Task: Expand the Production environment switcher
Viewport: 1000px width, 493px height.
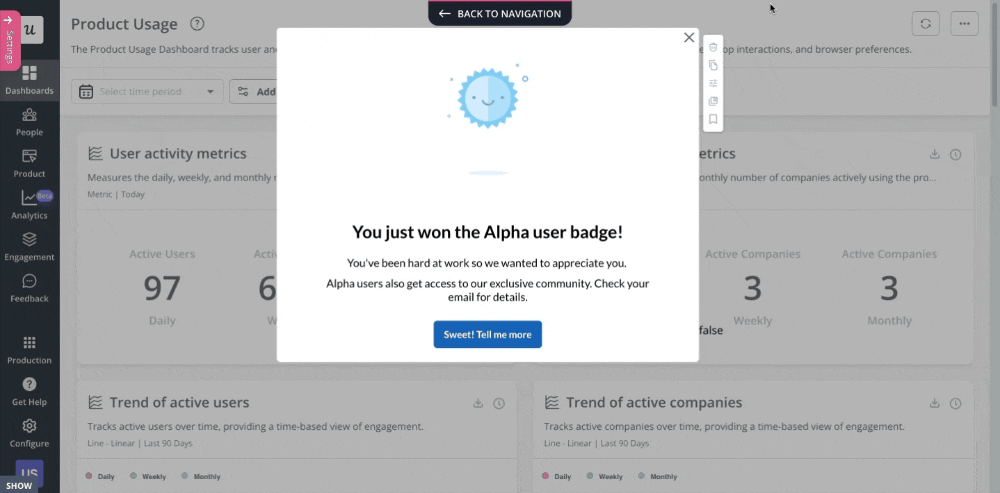Action: coord(29,349)
